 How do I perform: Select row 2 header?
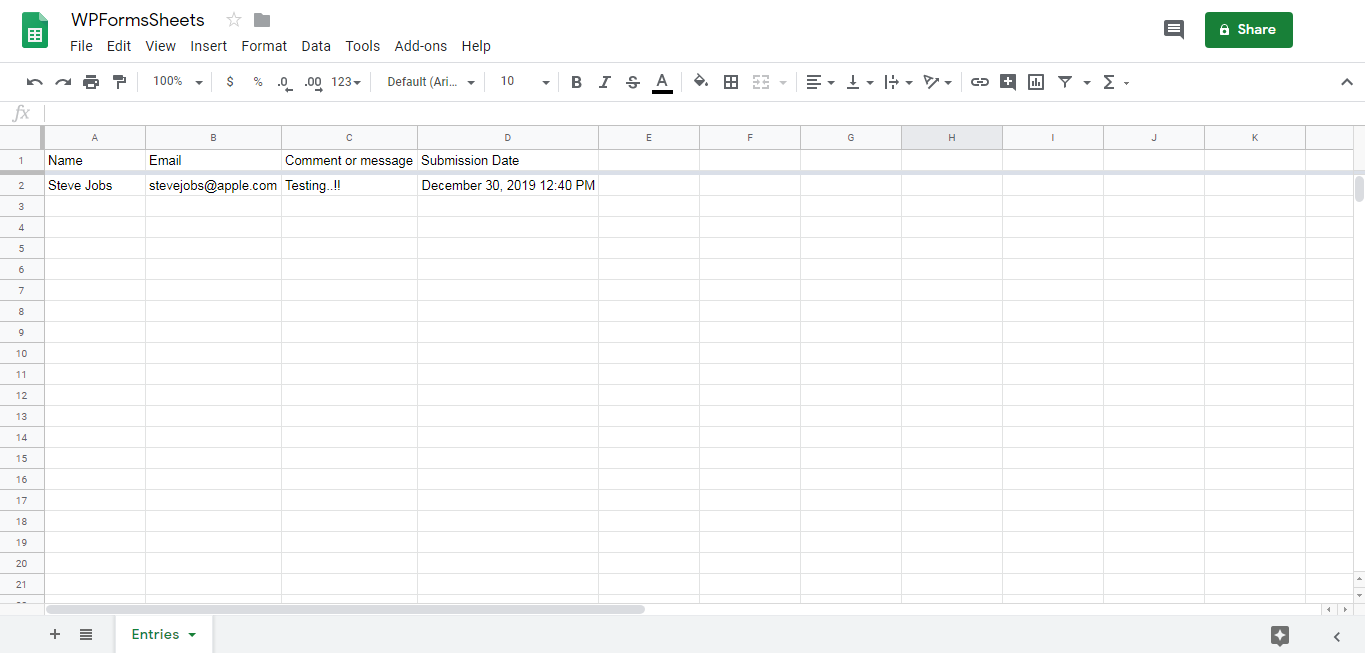coord(21,185)
